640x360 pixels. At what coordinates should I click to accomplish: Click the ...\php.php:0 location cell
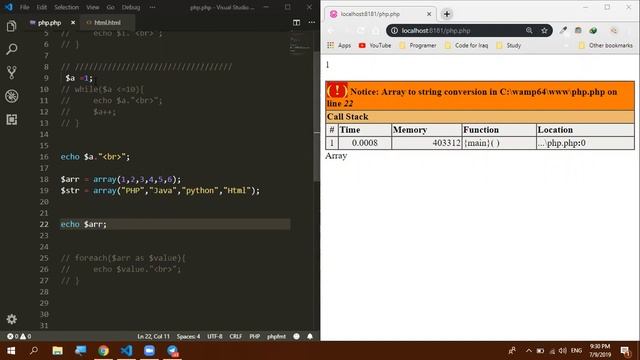(x=585, y=143)
